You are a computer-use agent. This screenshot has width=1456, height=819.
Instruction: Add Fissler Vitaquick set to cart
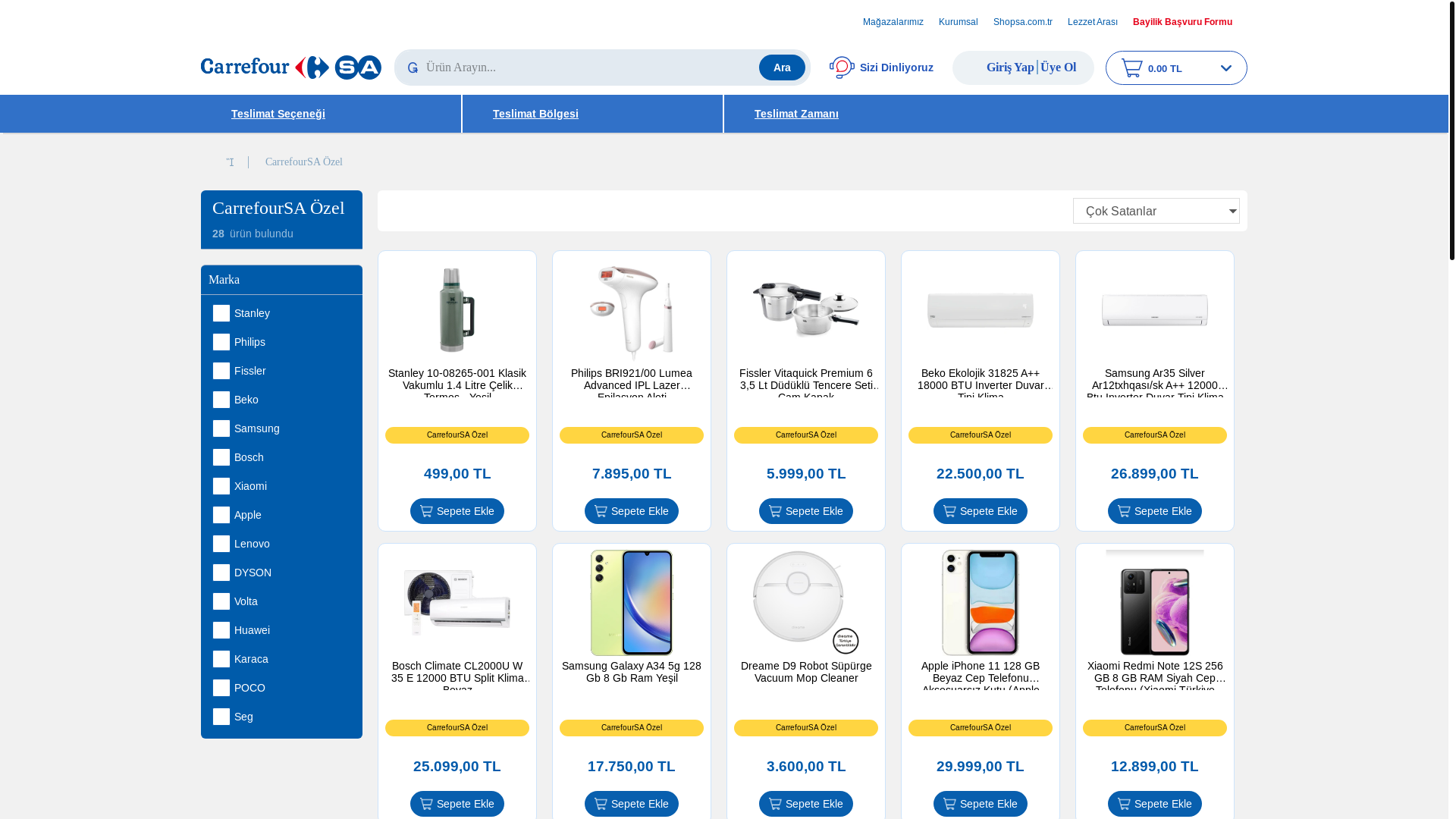click(x=806, y=511)
